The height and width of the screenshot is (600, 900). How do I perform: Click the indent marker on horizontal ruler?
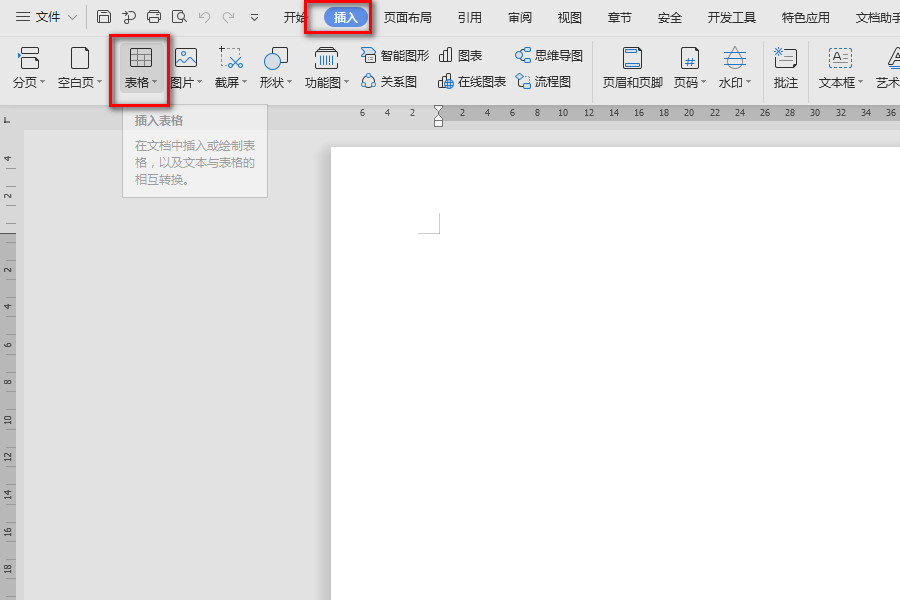439,115
